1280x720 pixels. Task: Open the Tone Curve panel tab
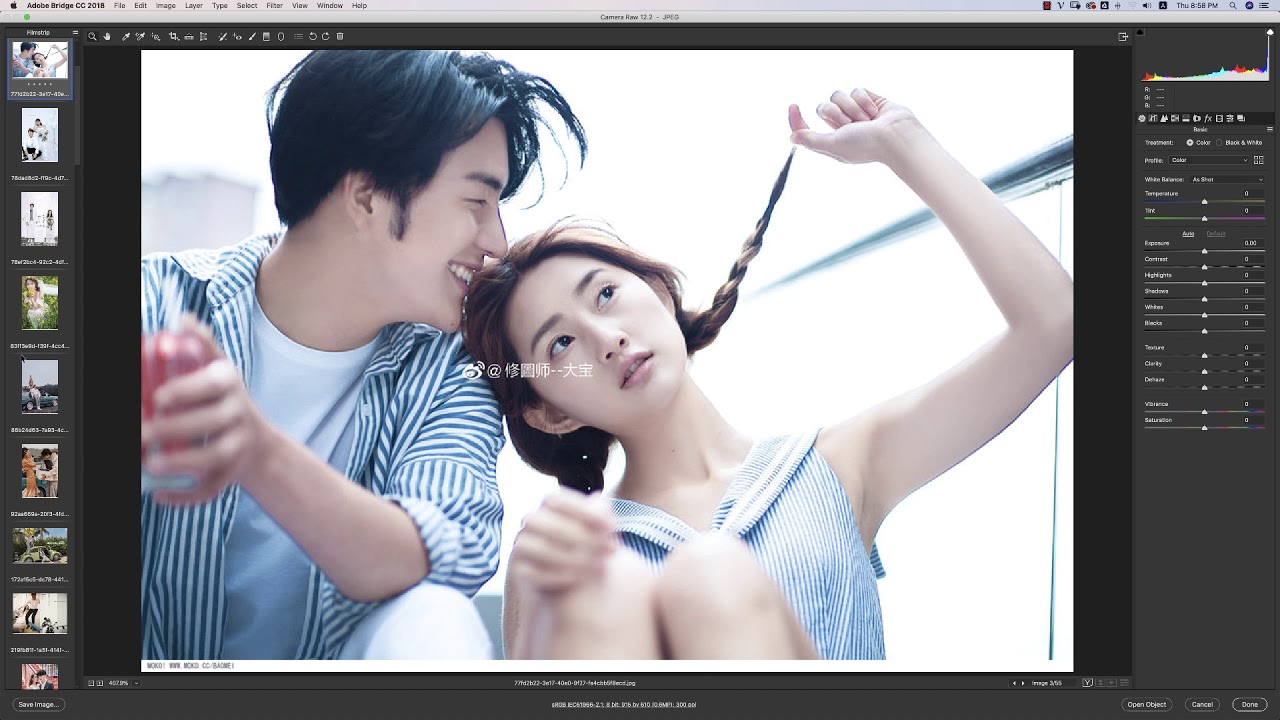coord(1153,118)
